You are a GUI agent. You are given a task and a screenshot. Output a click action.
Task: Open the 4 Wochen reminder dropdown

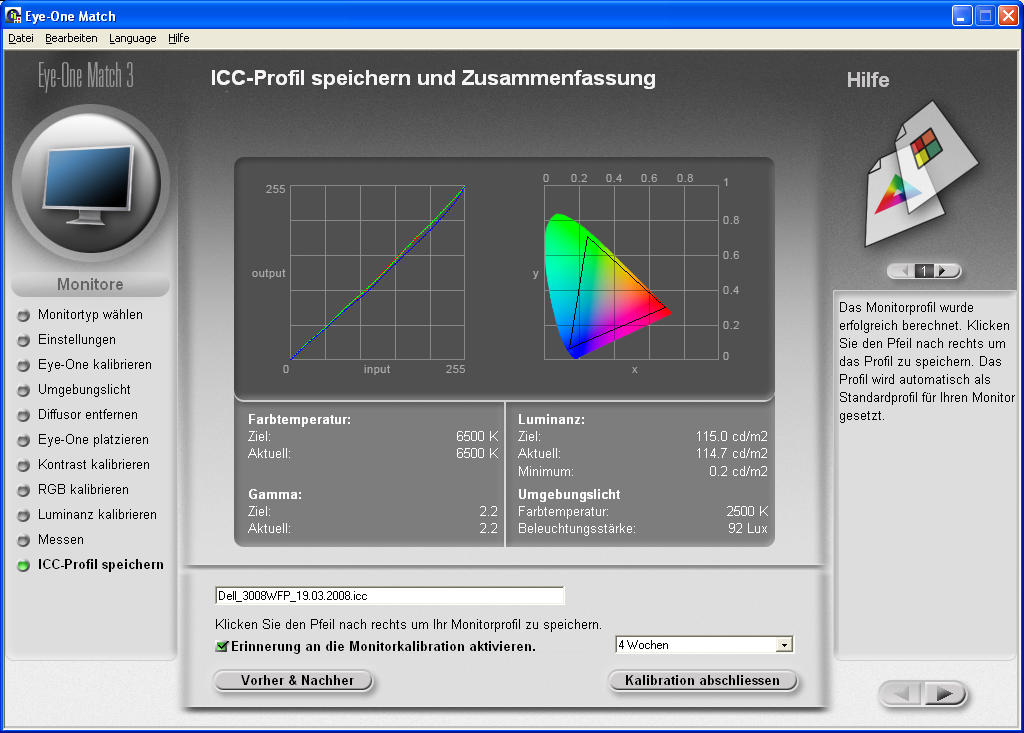(784, 645)
